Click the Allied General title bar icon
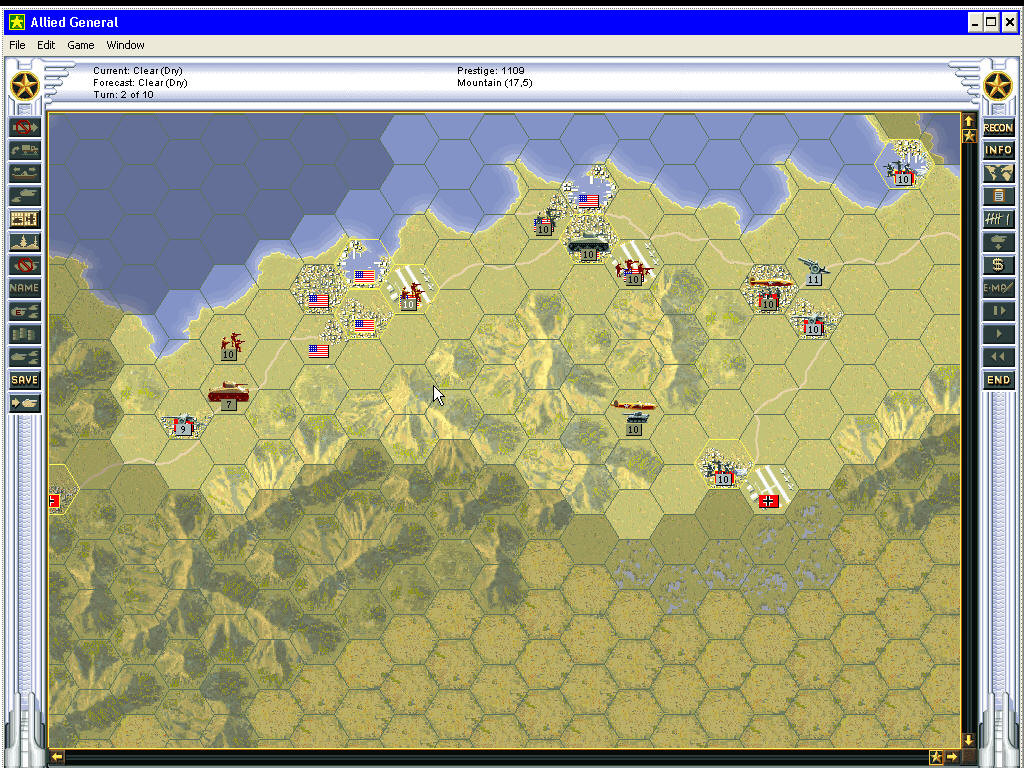The width and height of the screenshot is (1024, 768). [17, 22]
